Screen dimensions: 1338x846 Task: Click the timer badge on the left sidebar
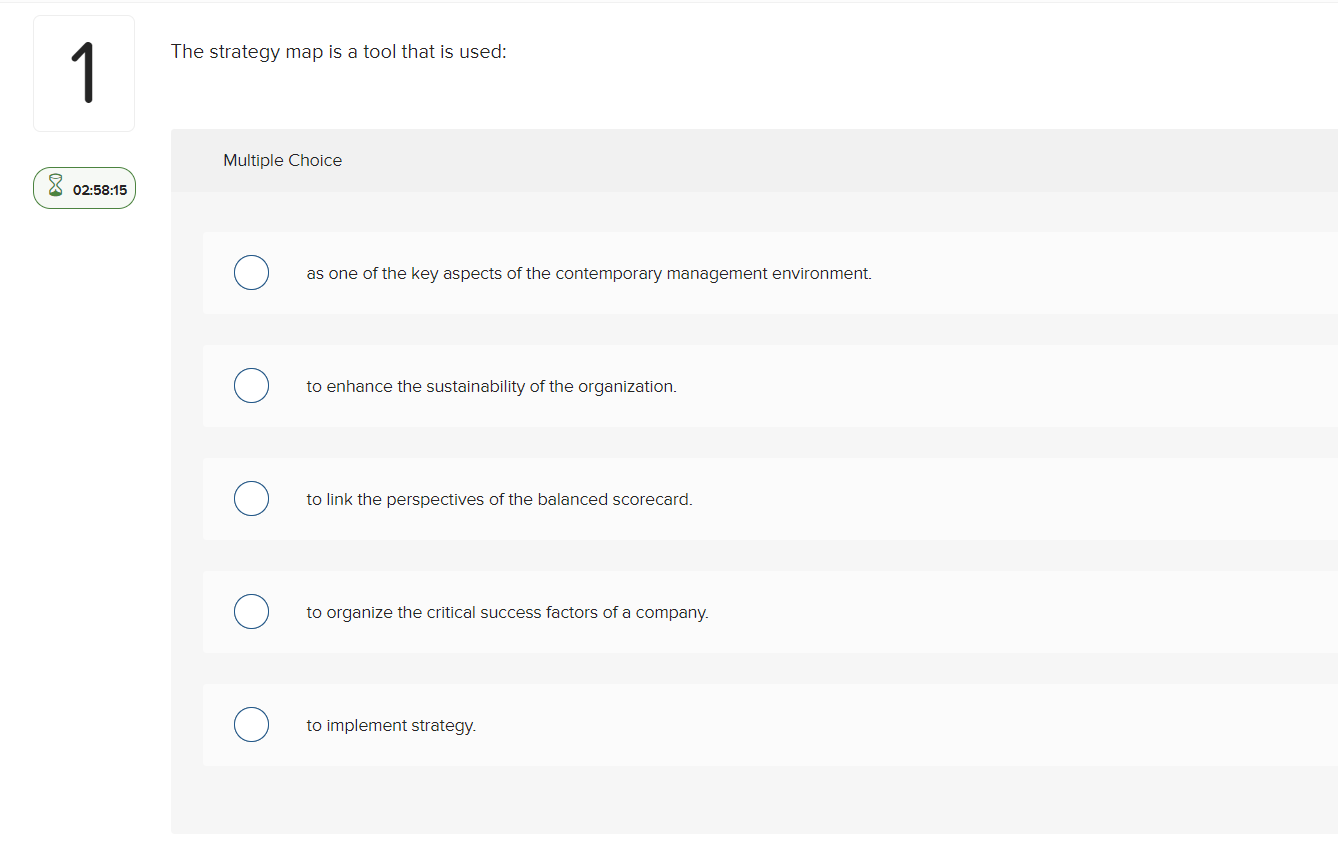pos(84,187)
